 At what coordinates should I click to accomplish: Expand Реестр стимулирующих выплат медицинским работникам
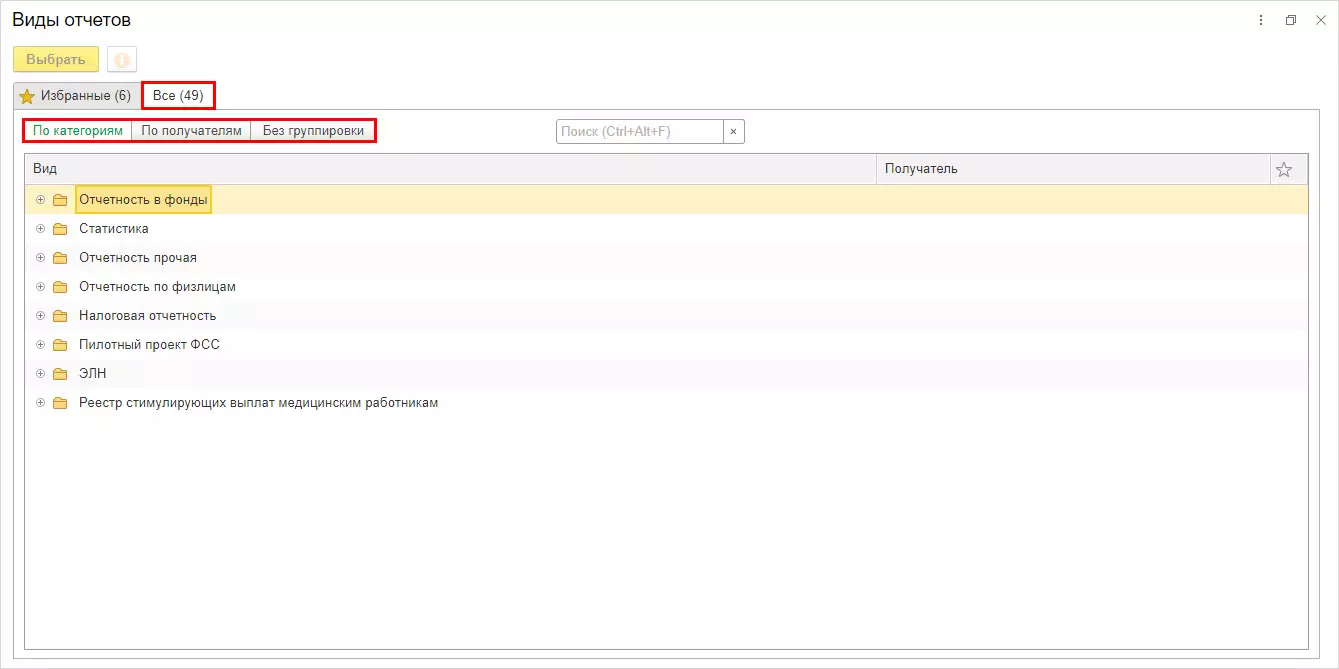tap(41, 403)
